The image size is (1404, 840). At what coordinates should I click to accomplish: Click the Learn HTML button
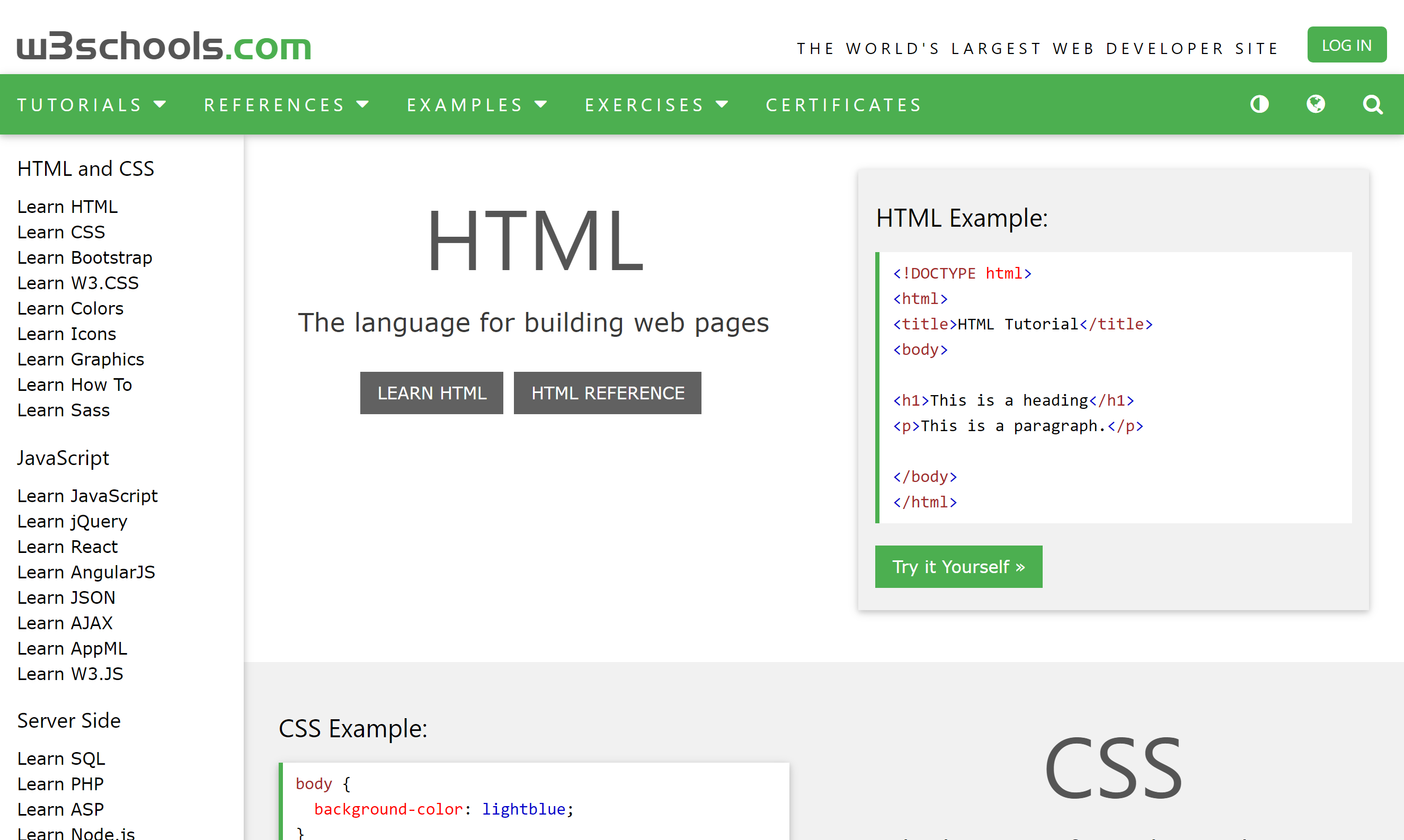[x=431, y=393]
